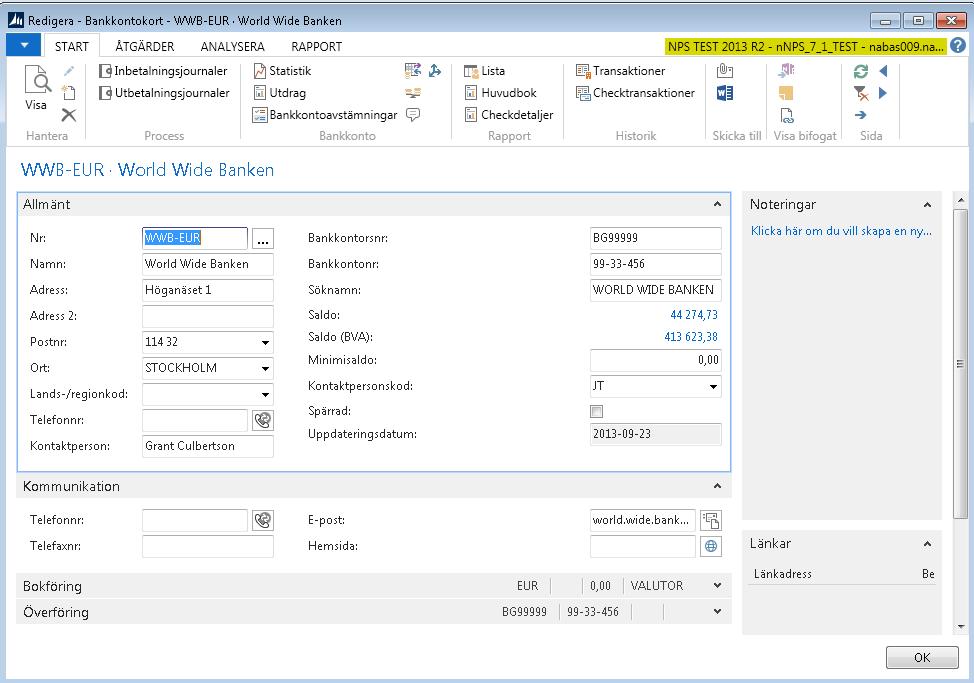Switch to the ÅTGÄRDER tab
974x683 pixels.
tap(145, 47)
